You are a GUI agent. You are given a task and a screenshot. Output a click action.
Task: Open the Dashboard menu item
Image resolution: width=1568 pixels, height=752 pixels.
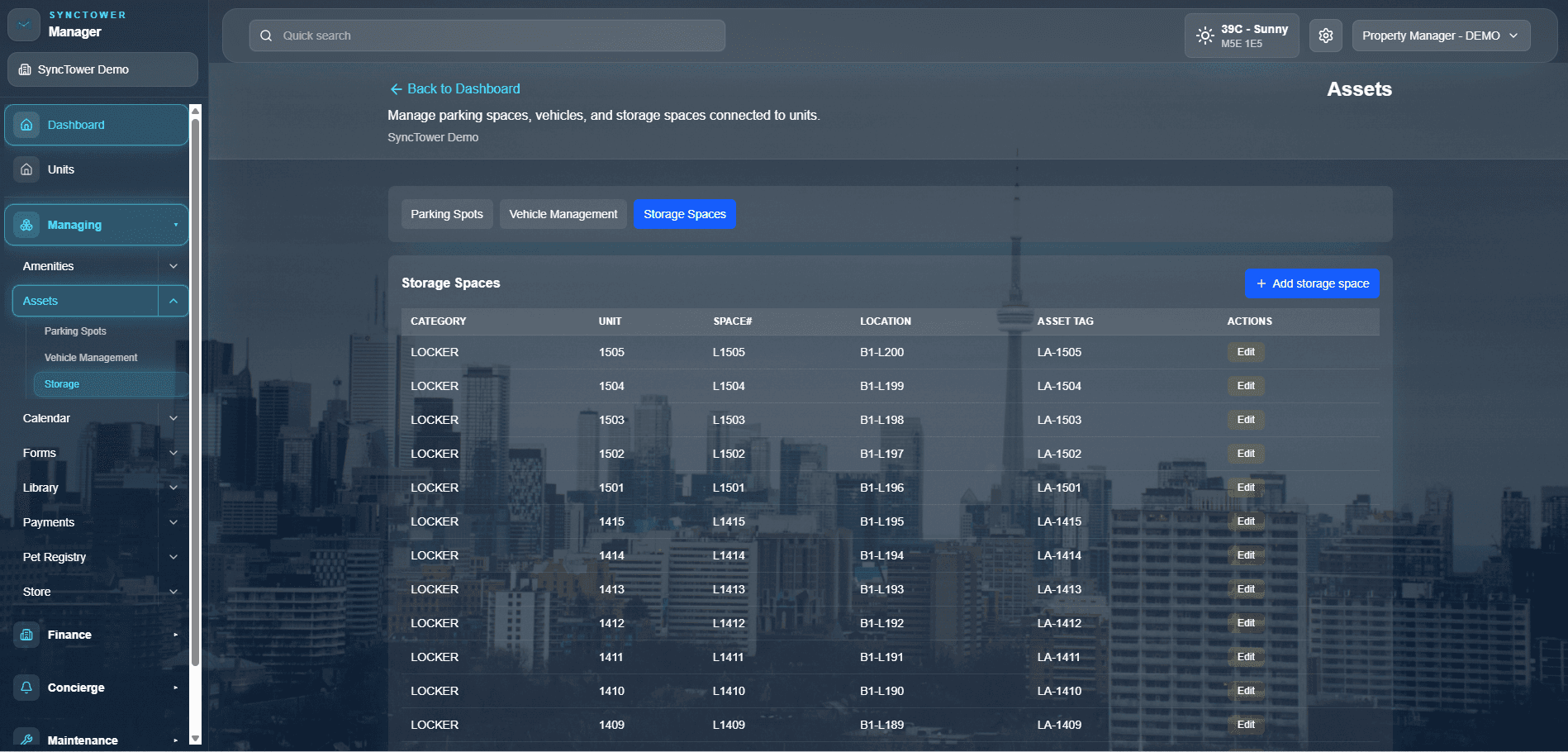pyautogui.click(x=97, y=125)
